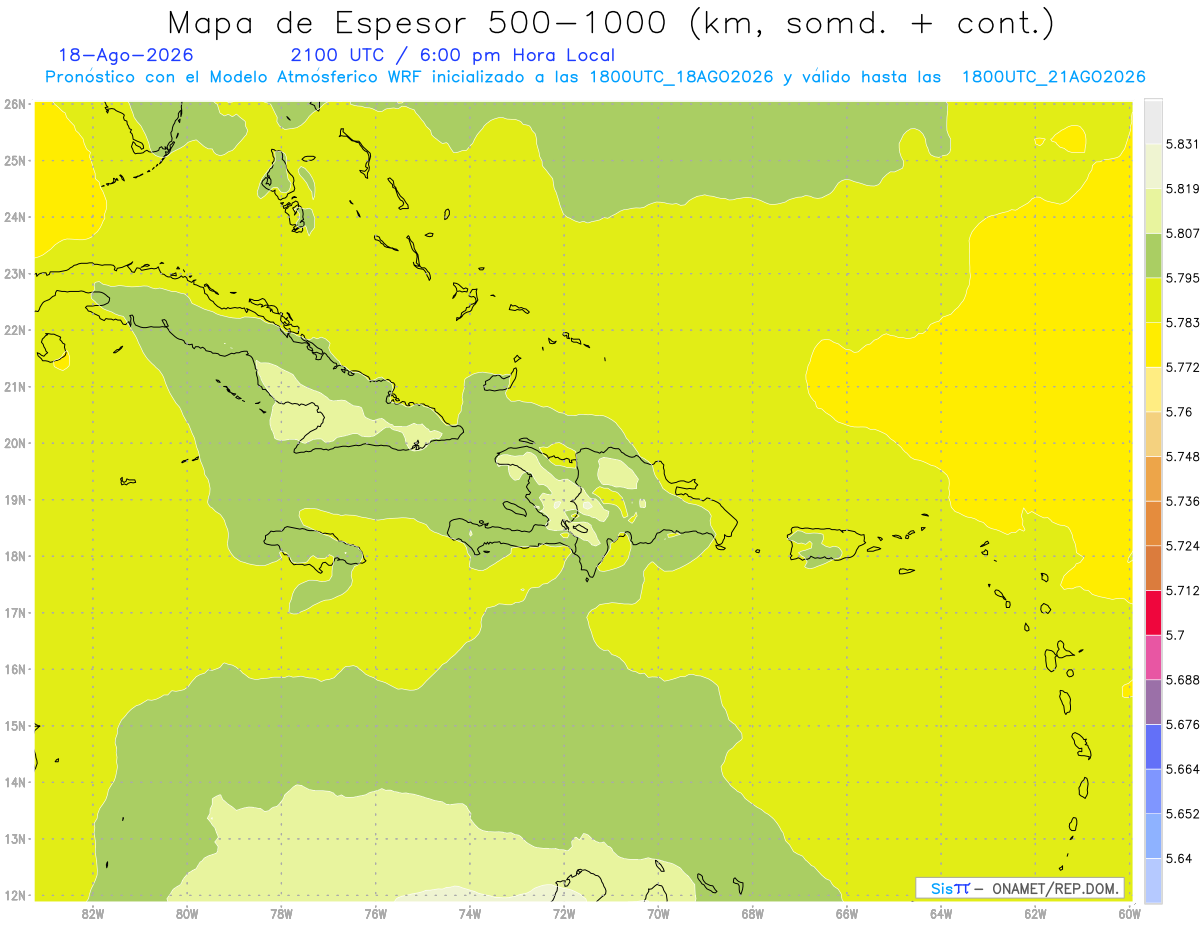This screenshot has width=1200, height=927.
Task: Click the 18N latitude label
Action: click(14, 556)
